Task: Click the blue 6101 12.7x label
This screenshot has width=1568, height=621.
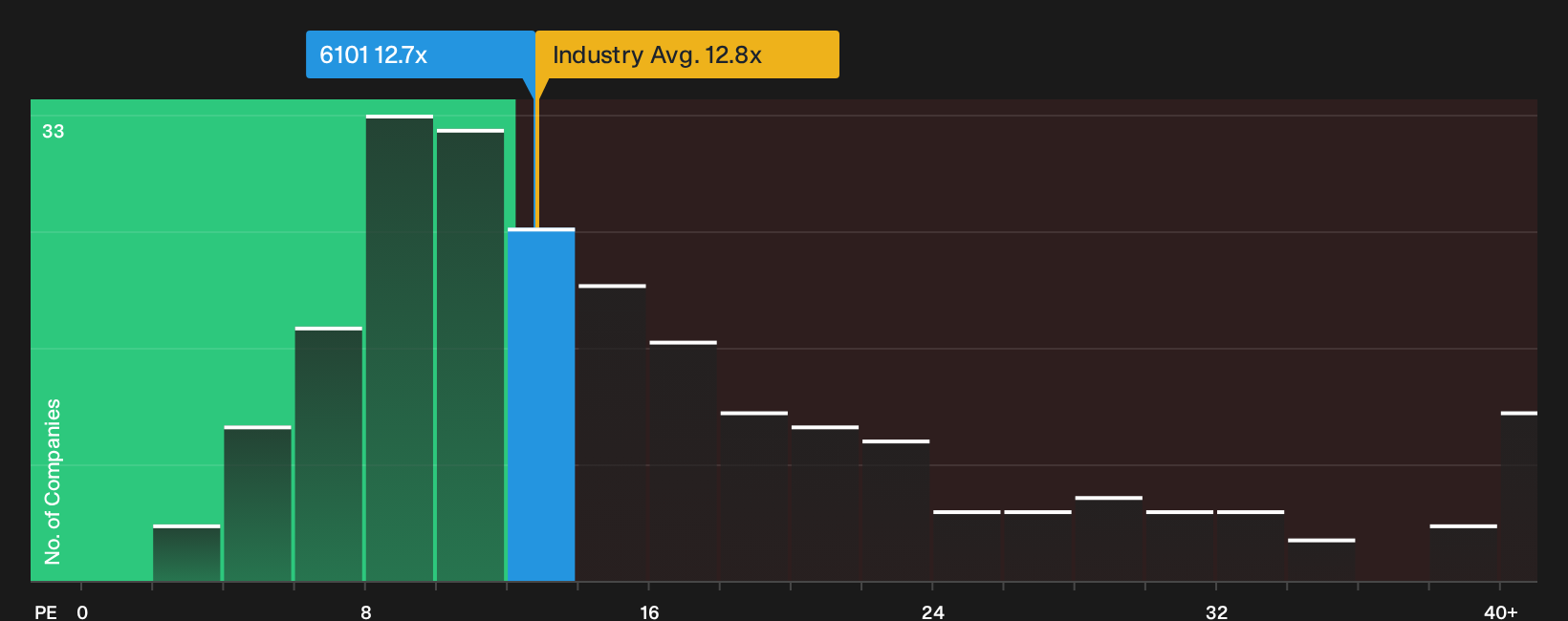Action: click(420, 54)
